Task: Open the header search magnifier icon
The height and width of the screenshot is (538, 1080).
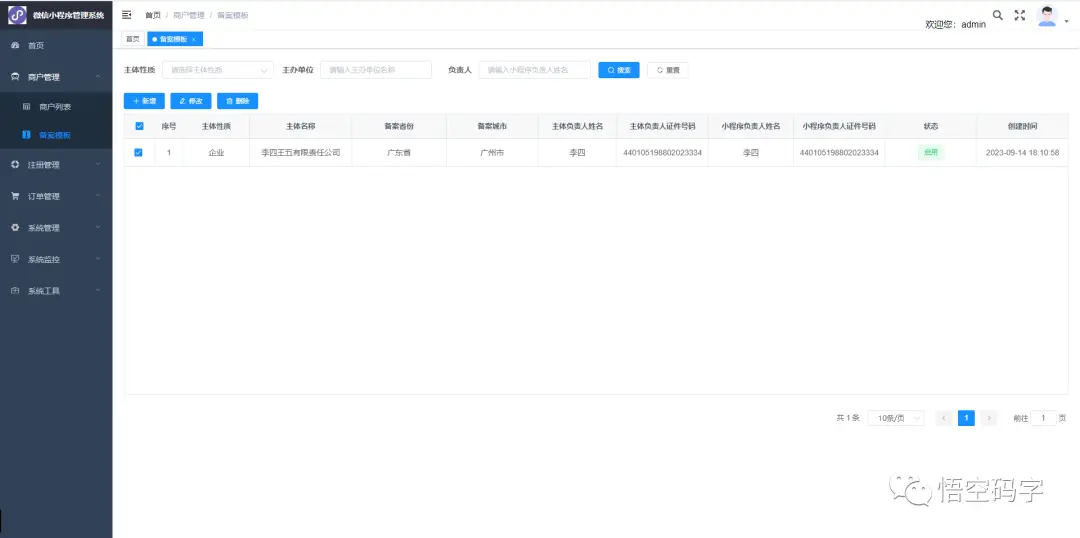Action: pos(997,15)
